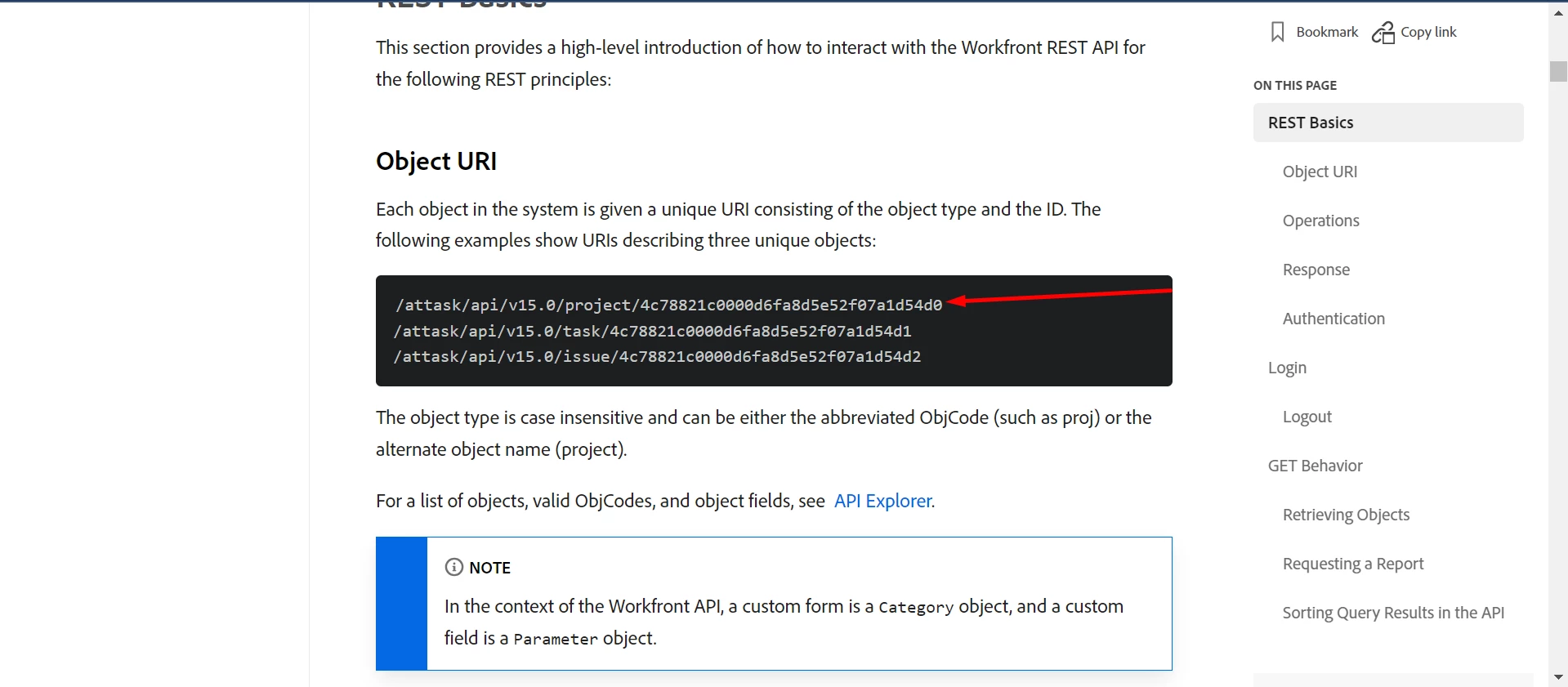Open the API Explorer link
Image resolution: width=1568 pixels, height=687 pixels.
[882, 501]
